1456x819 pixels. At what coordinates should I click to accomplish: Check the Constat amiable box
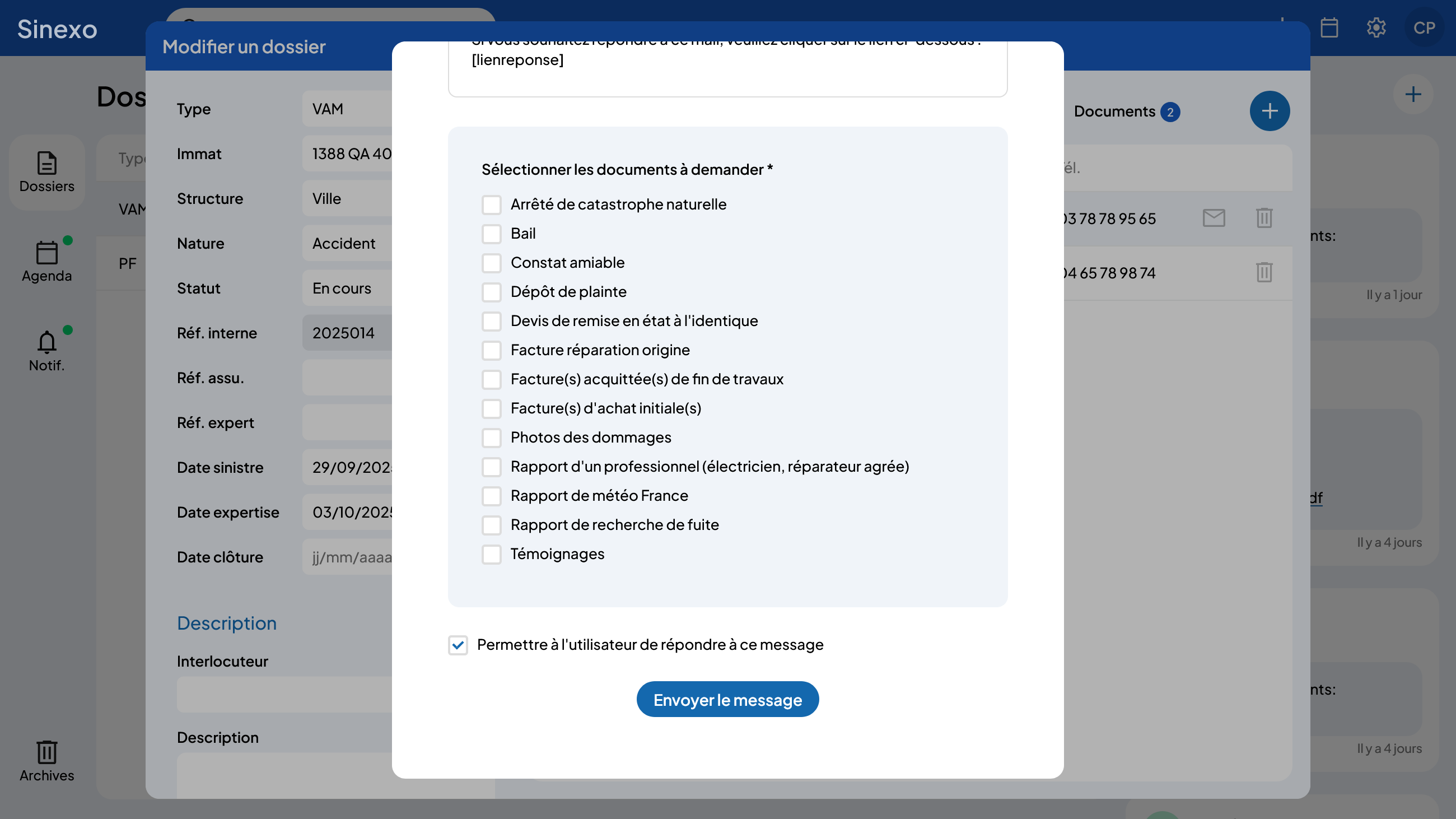(491, 263)
